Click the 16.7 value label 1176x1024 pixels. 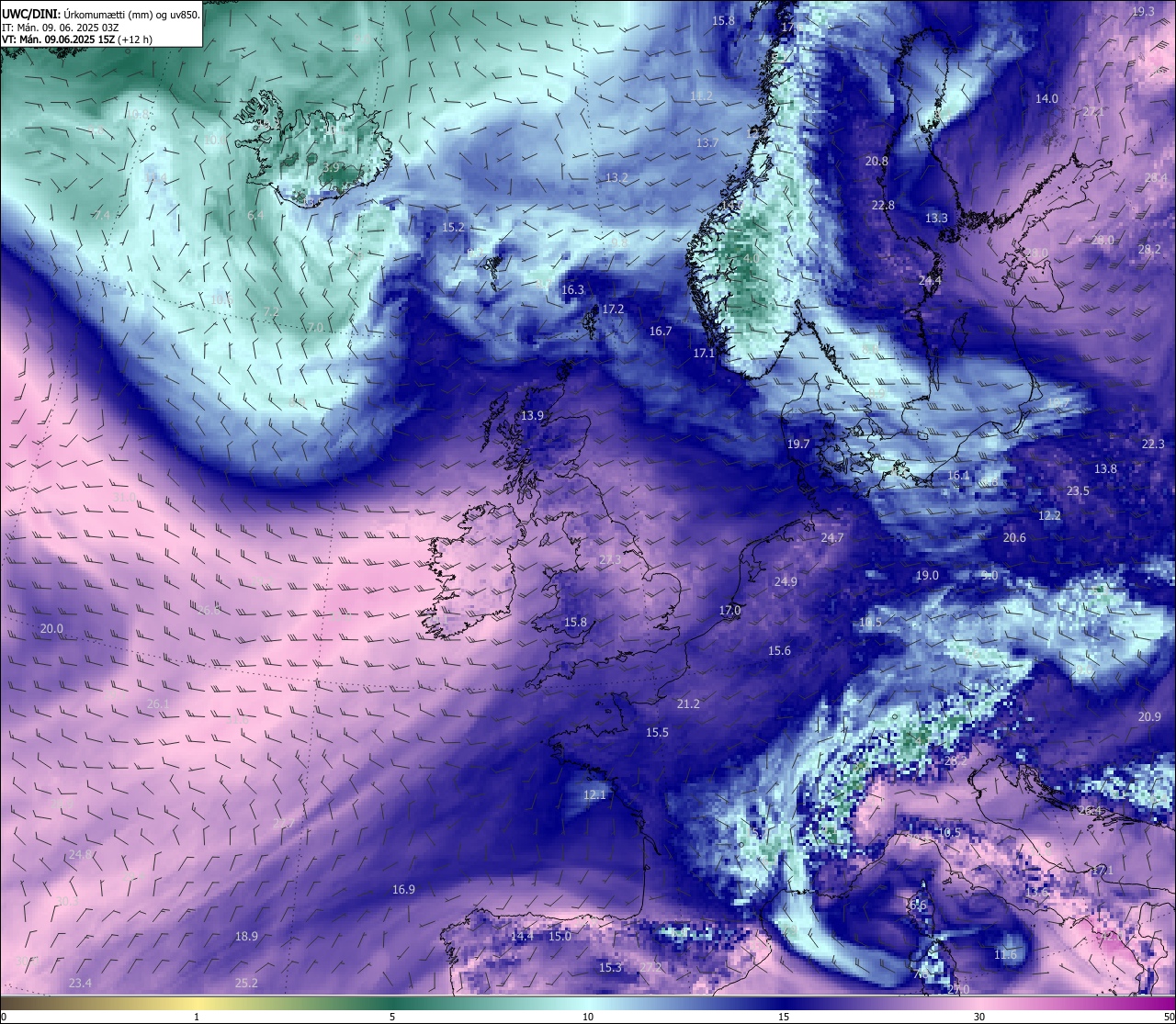(x=661, y=332)
